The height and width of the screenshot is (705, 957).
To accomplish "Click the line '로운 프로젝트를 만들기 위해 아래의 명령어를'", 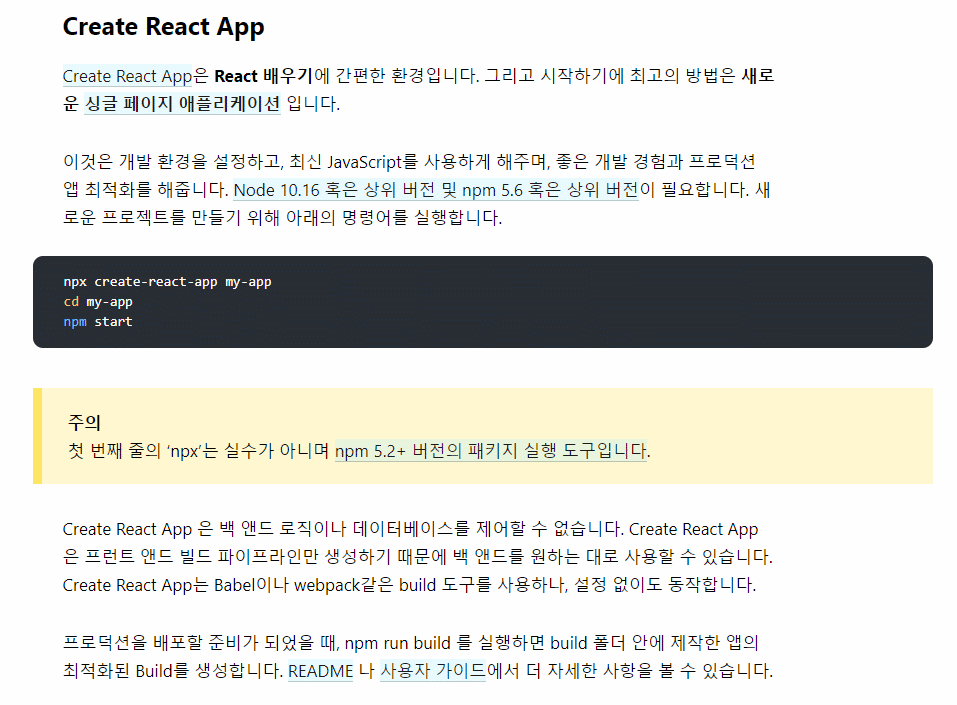I will [283, 218].
